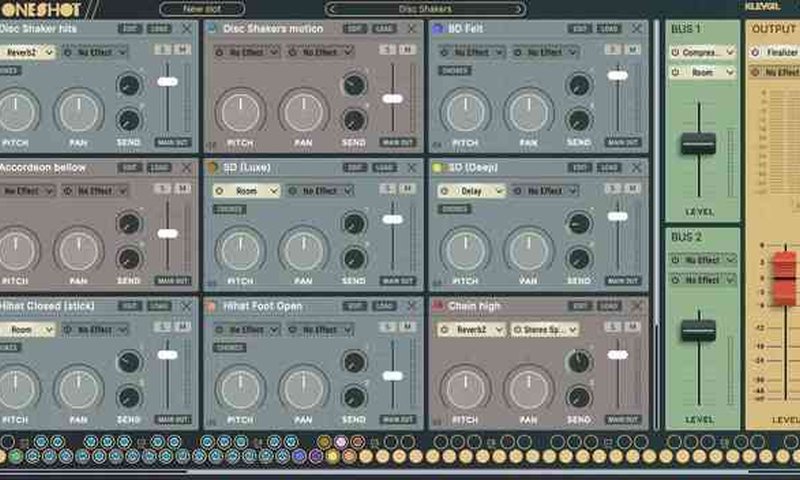Click the pink-highlighted pad in the keyboard strip
800x480 pixels.
pos(341,441)
